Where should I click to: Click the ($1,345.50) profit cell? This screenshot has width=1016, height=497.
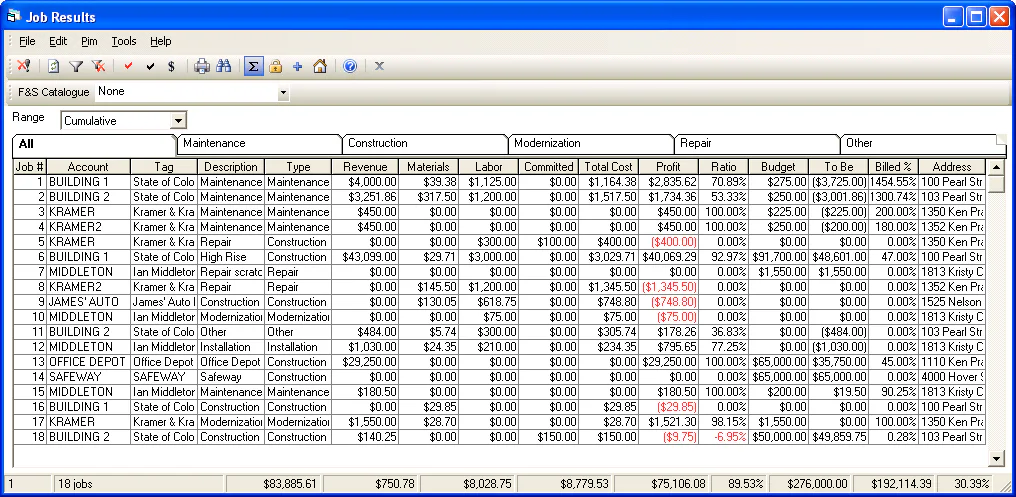(669, 287)
